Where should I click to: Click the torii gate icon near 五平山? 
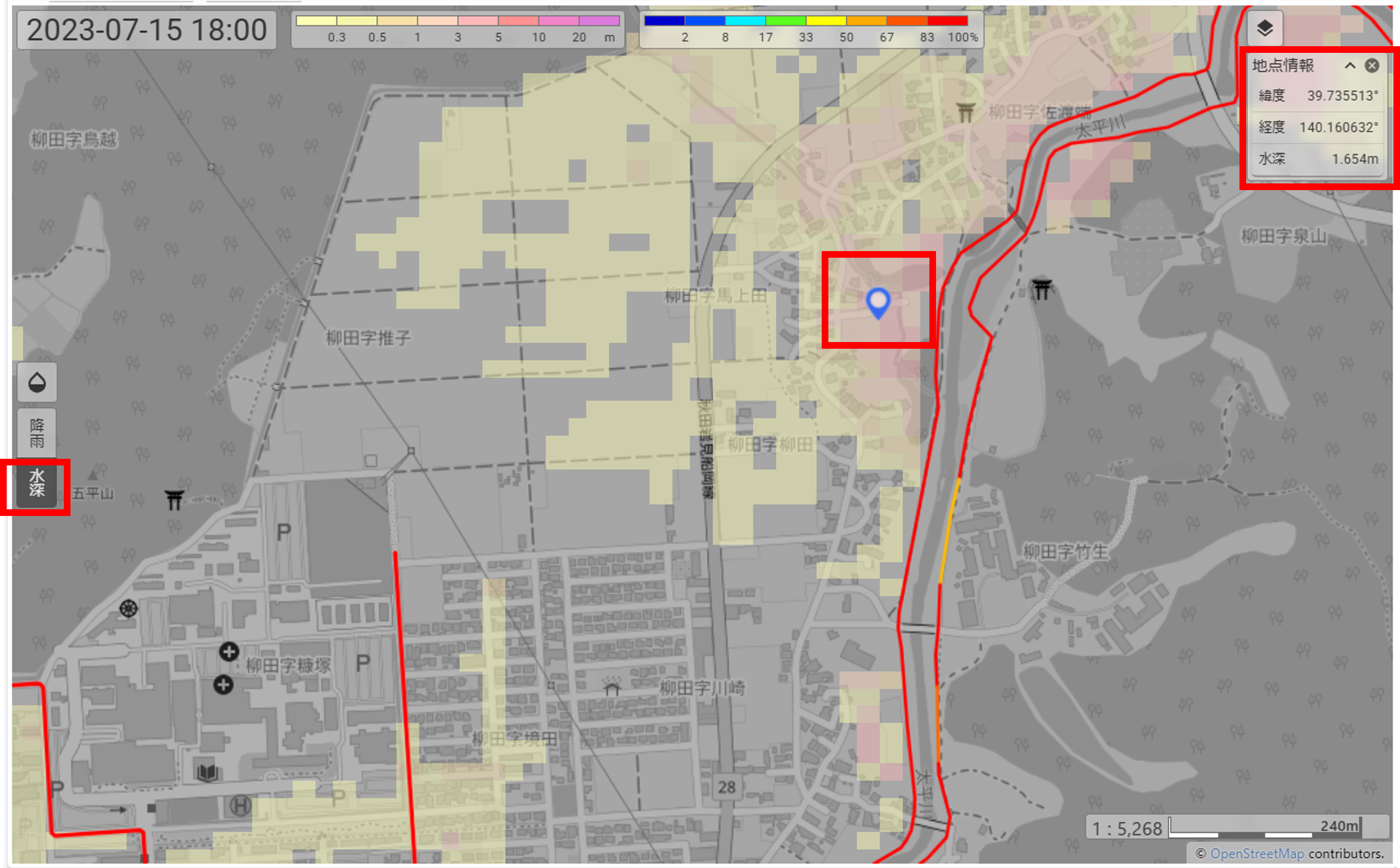click(174, 499)
